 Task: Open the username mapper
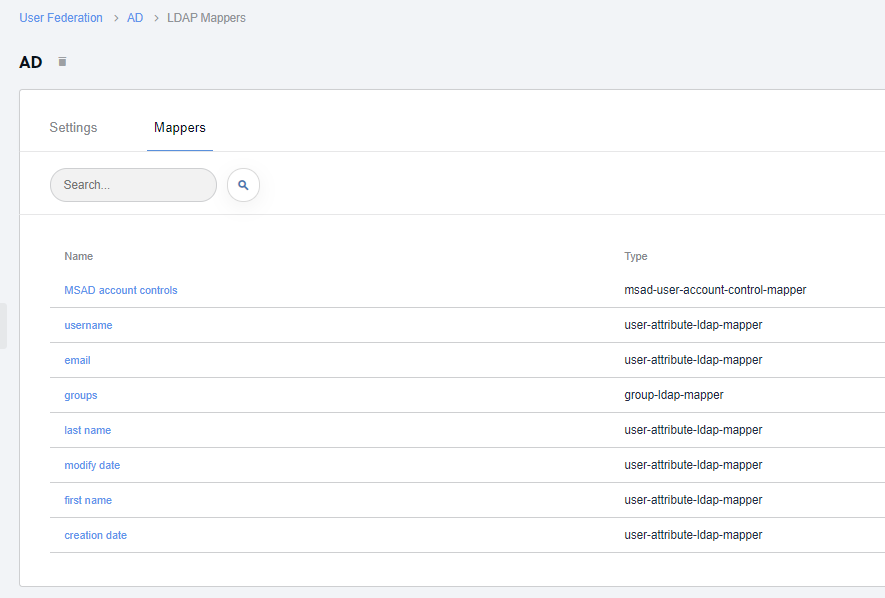pos(88,325)
